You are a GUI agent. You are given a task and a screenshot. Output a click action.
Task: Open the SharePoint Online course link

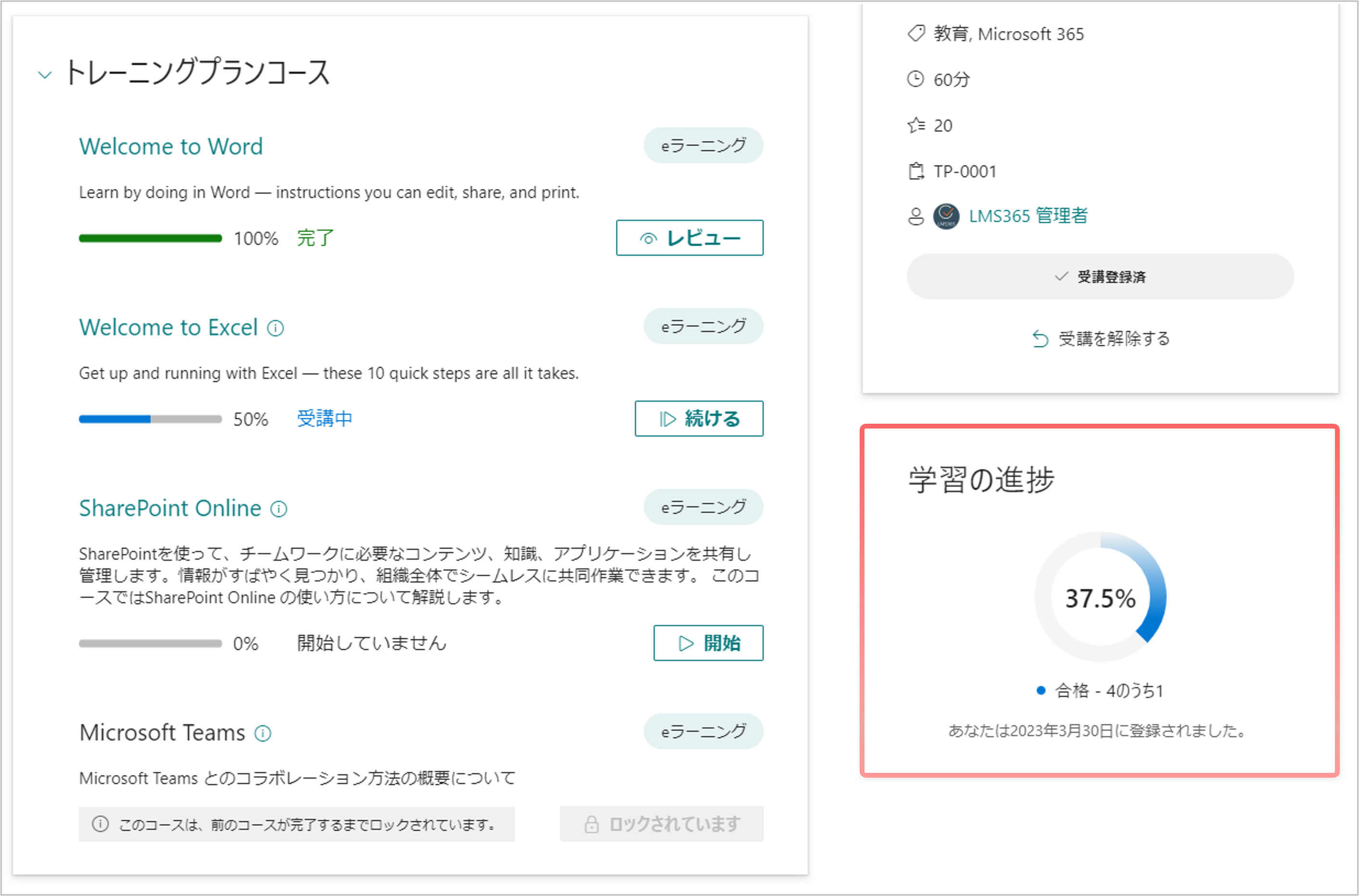170,508
